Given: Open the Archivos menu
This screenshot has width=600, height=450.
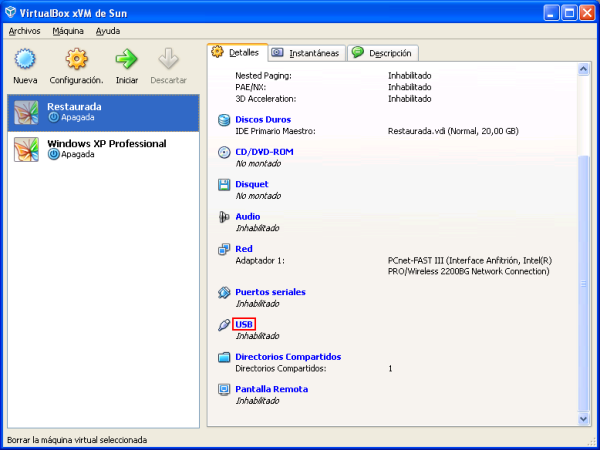Looking at the screenshot, I should (24, 31).
